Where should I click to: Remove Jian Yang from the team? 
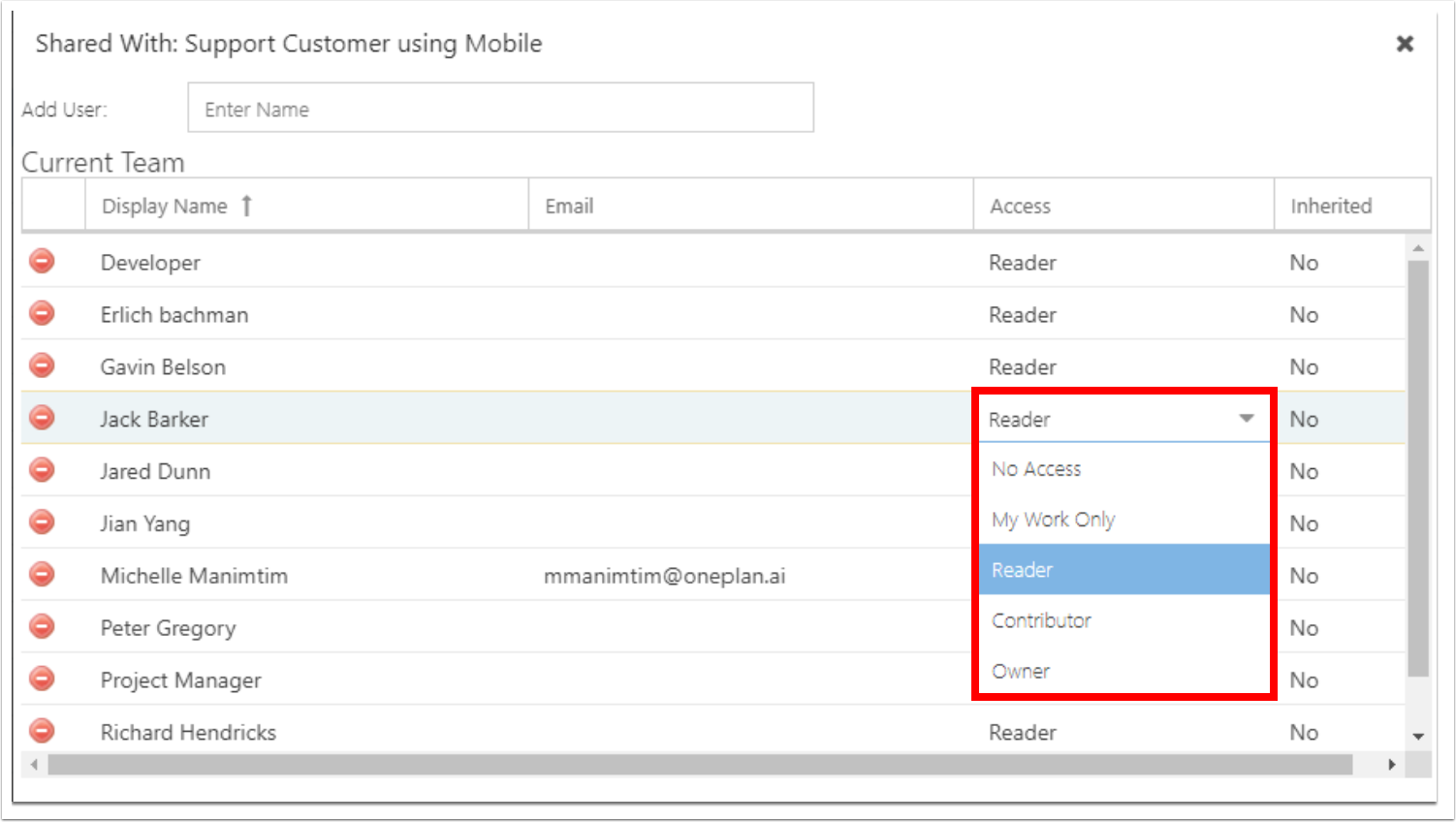point(42,523)
